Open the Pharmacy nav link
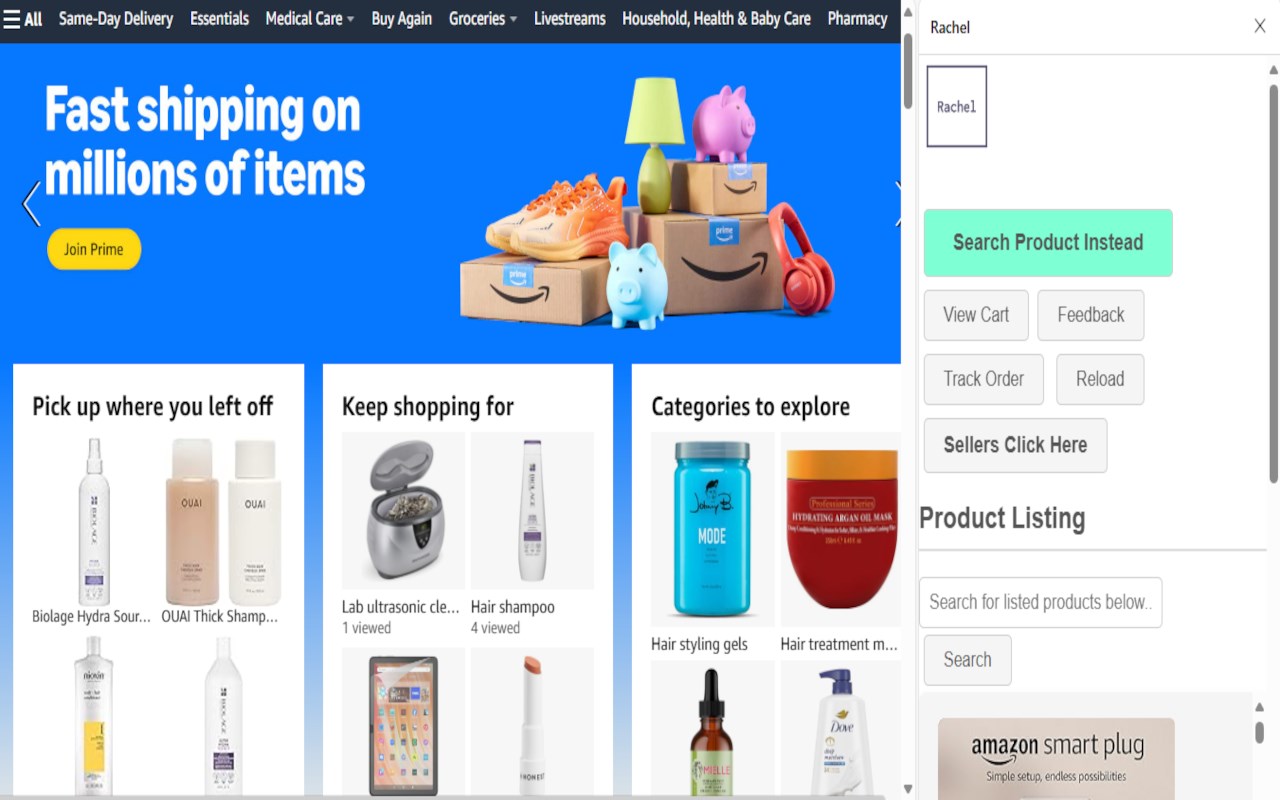Image resolution: width=1280 pixels, height=800 pixels. click(x=857, y=19)
